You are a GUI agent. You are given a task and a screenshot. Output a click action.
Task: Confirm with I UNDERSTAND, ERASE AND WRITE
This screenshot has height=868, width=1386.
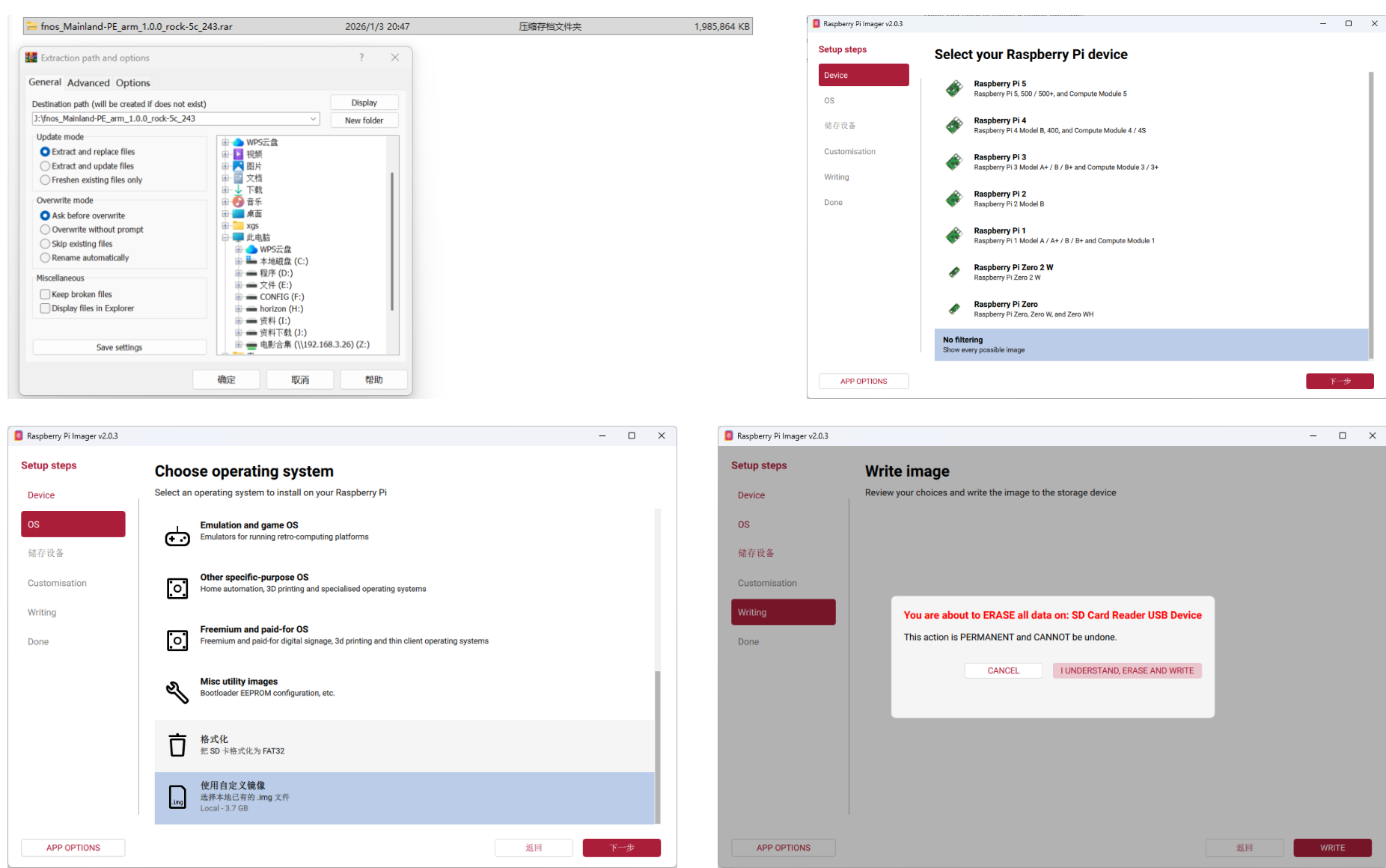(1127, 670)
